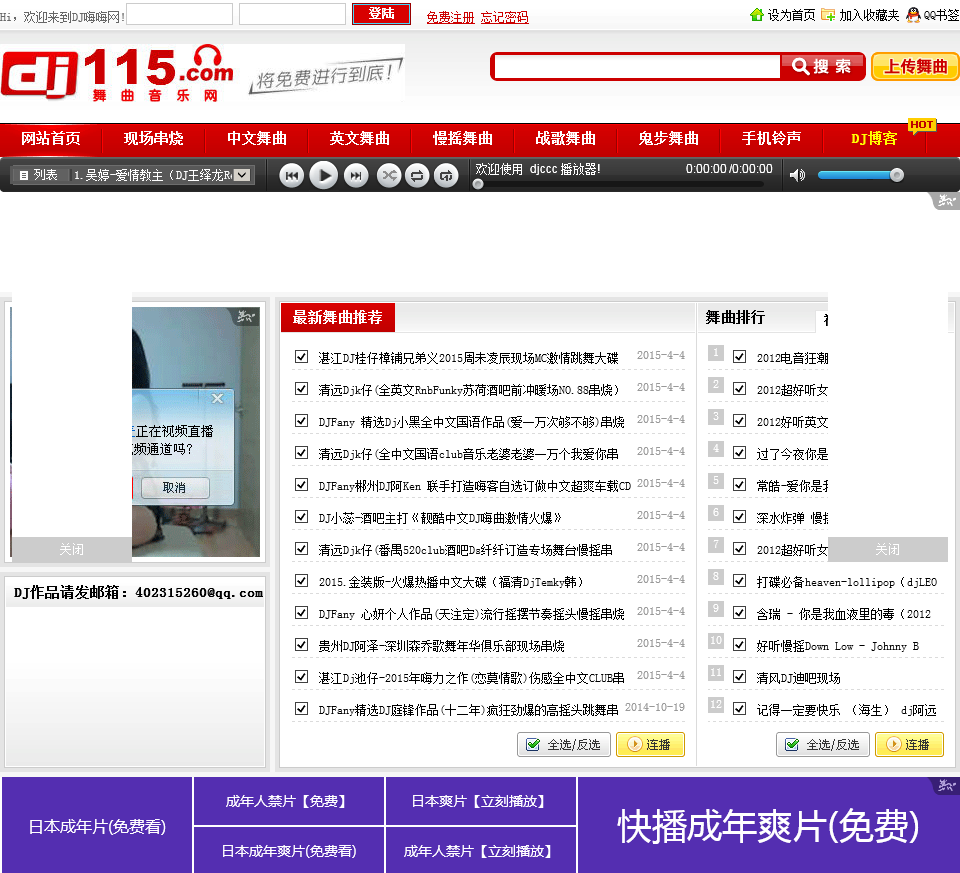Image resolution: width=960 pixels, height=873 pixels.
Task: Click the 上传舞曲 upload button
Action: [915, 66]
